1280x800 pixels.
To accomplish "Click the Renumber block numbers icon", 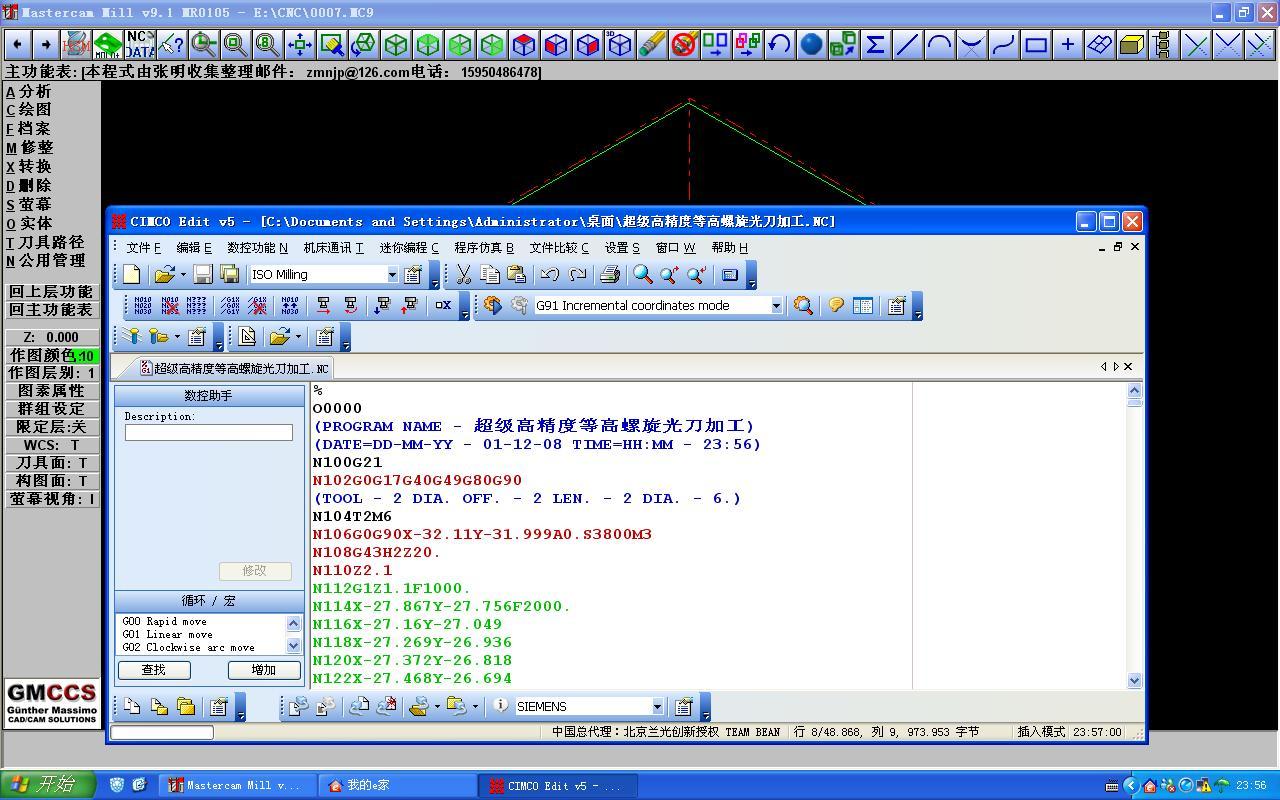I will 142,306.
